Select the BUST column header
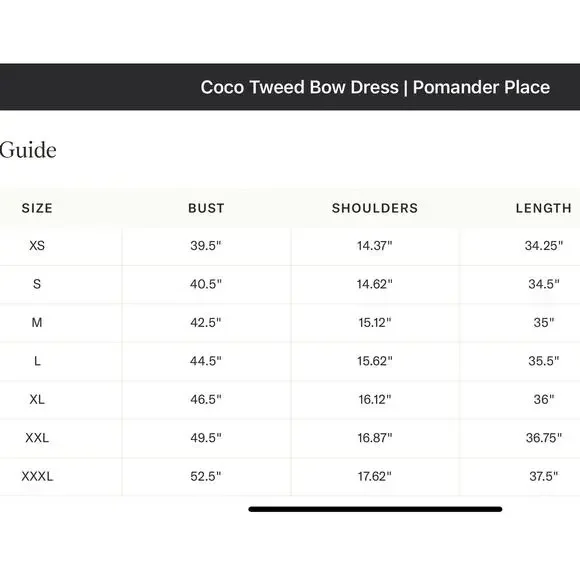This screenshot has width=580, height=580. pos(206,208)
